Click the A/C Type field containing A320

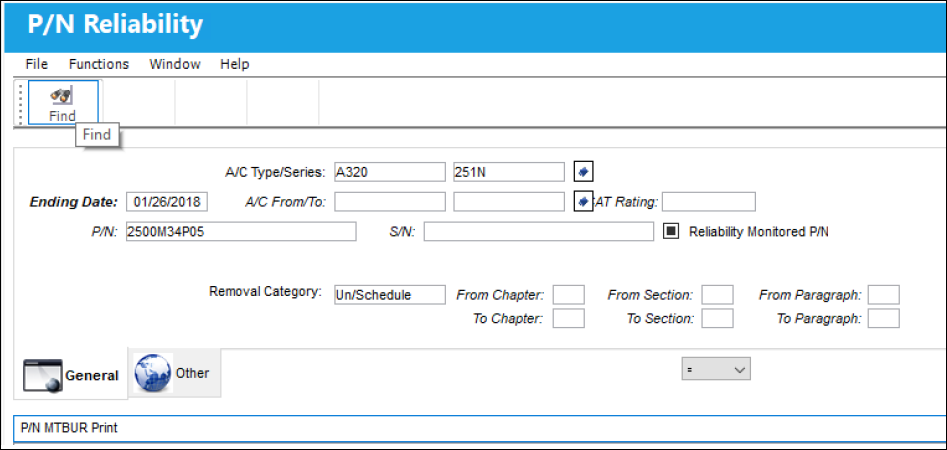click(x=390, y=172)
